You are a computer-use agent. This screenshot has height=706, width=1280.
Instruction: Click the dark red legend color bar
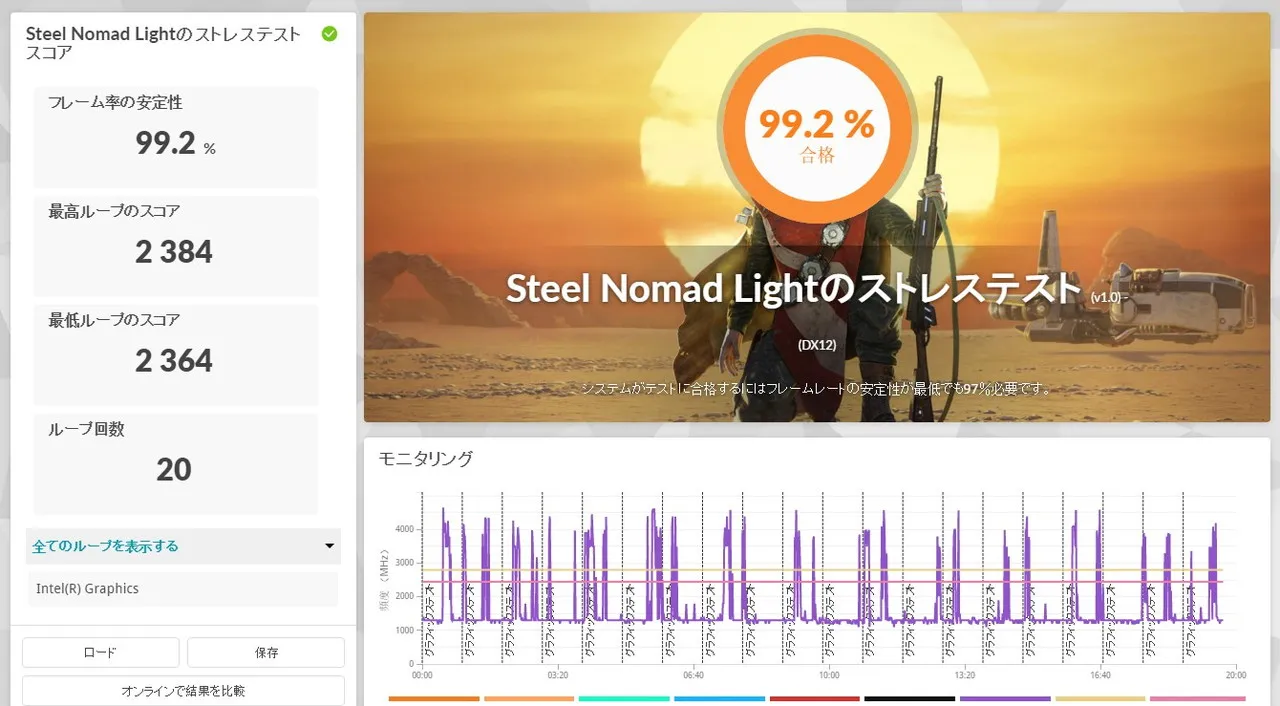[814, 698]
